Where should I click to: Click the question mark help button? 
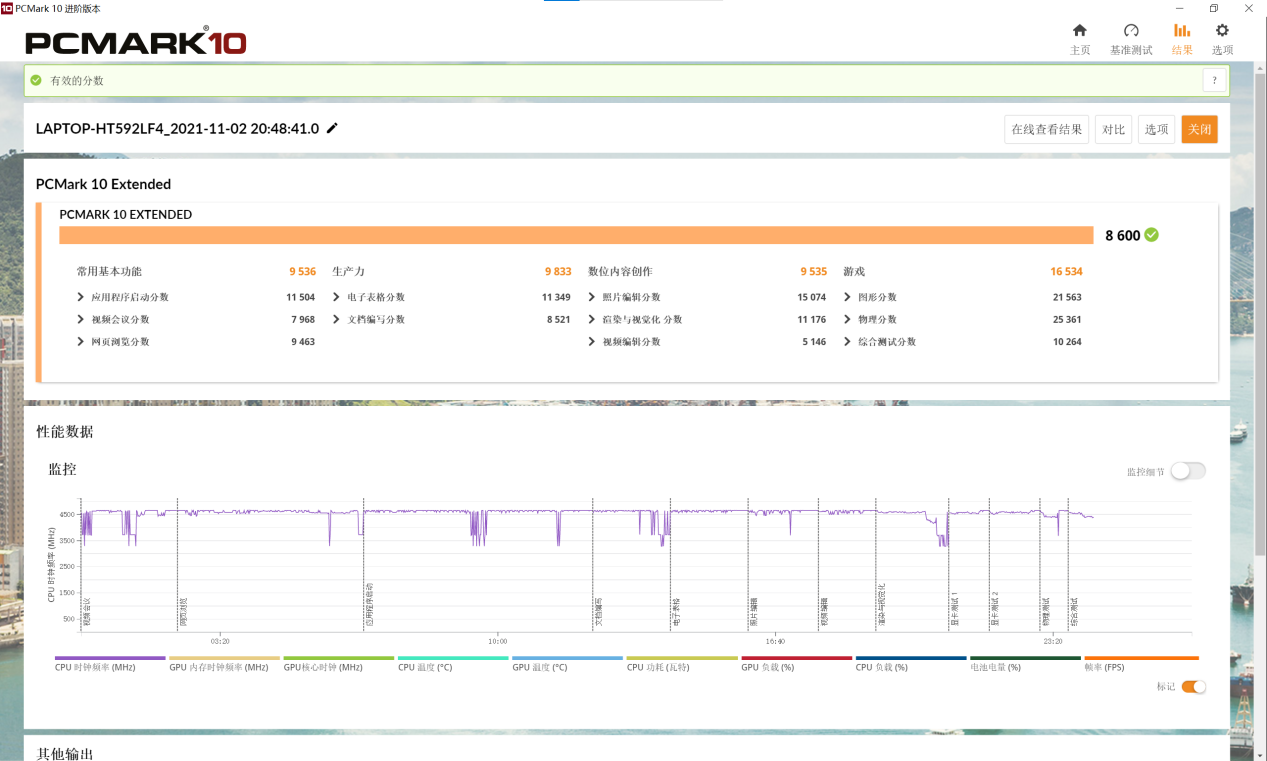1214,81
